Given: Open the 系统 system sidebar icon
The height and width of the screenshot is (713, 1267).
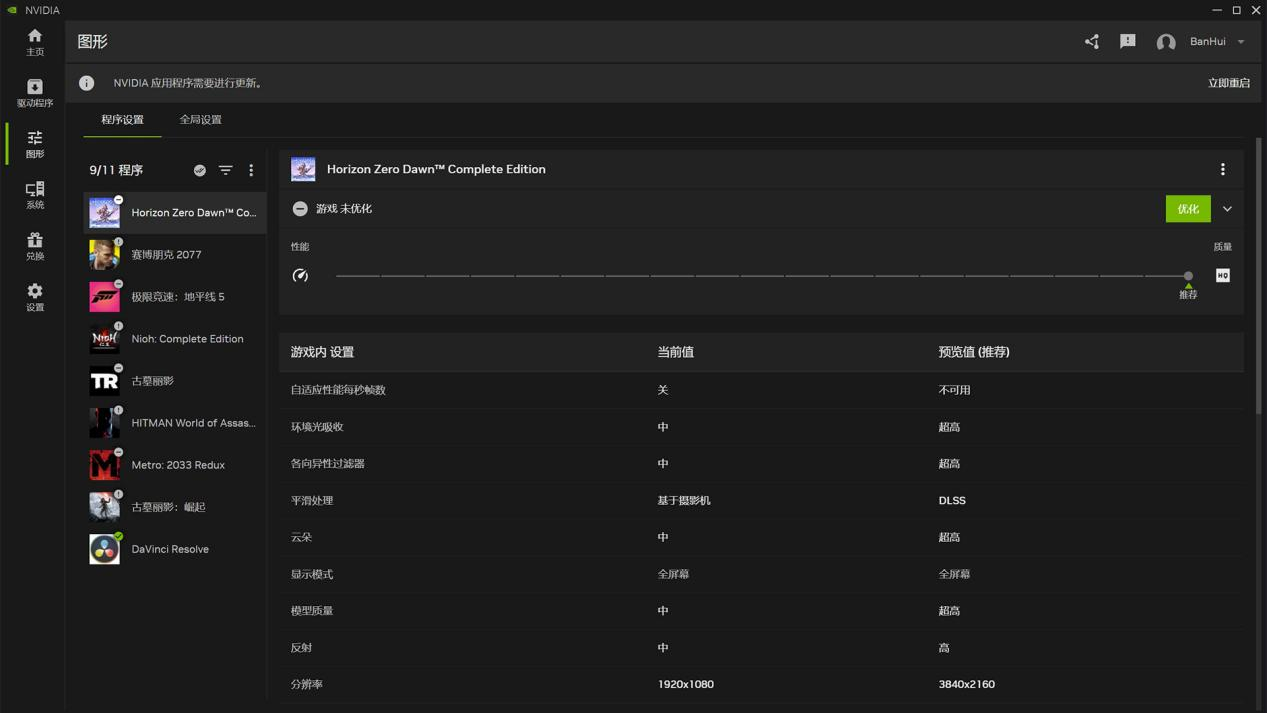Looking at the screenshot, I should tap(35, 195).
